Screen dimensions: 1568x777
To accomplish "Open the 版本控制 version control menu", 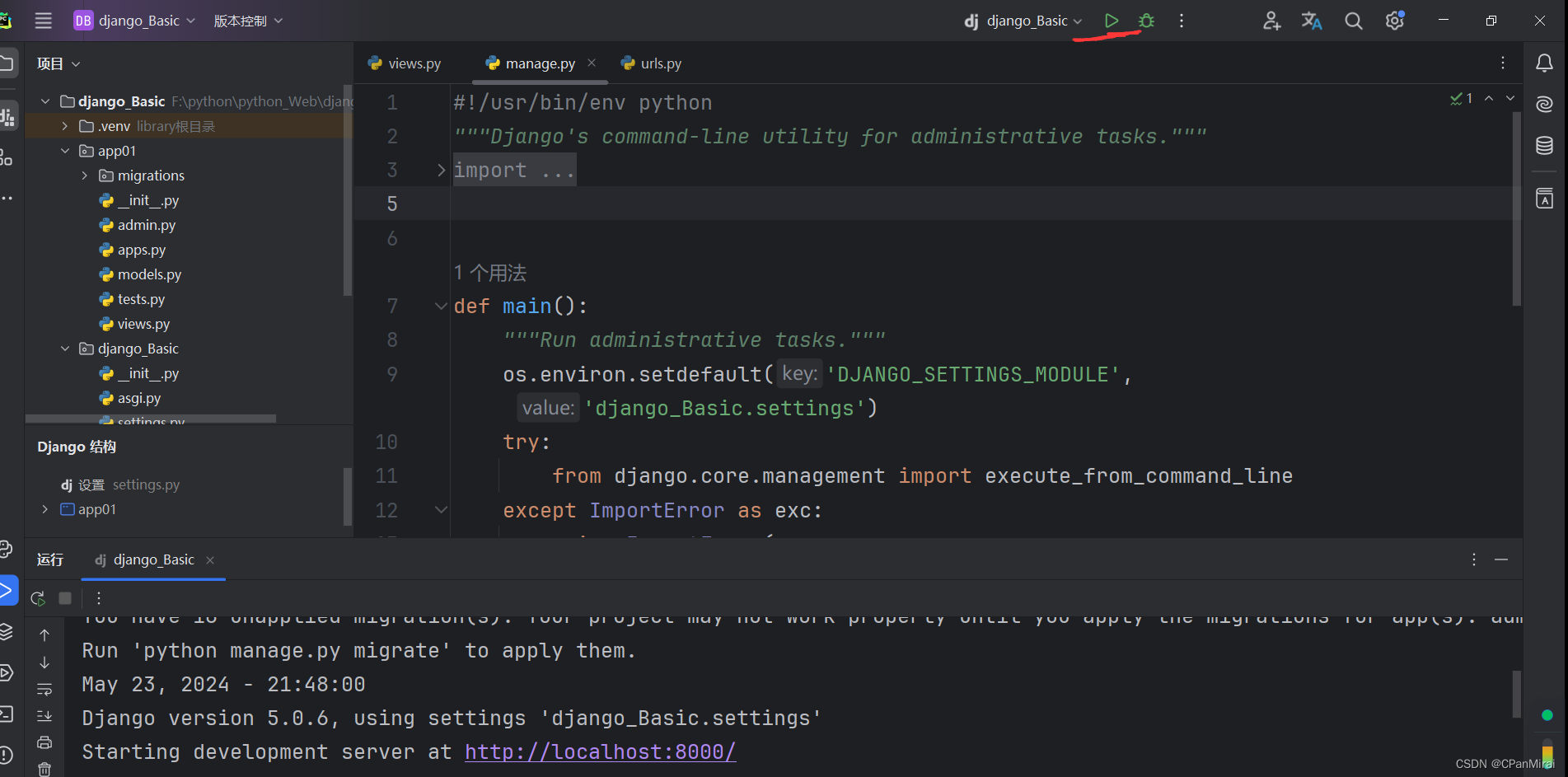I will tap(248, 21).
